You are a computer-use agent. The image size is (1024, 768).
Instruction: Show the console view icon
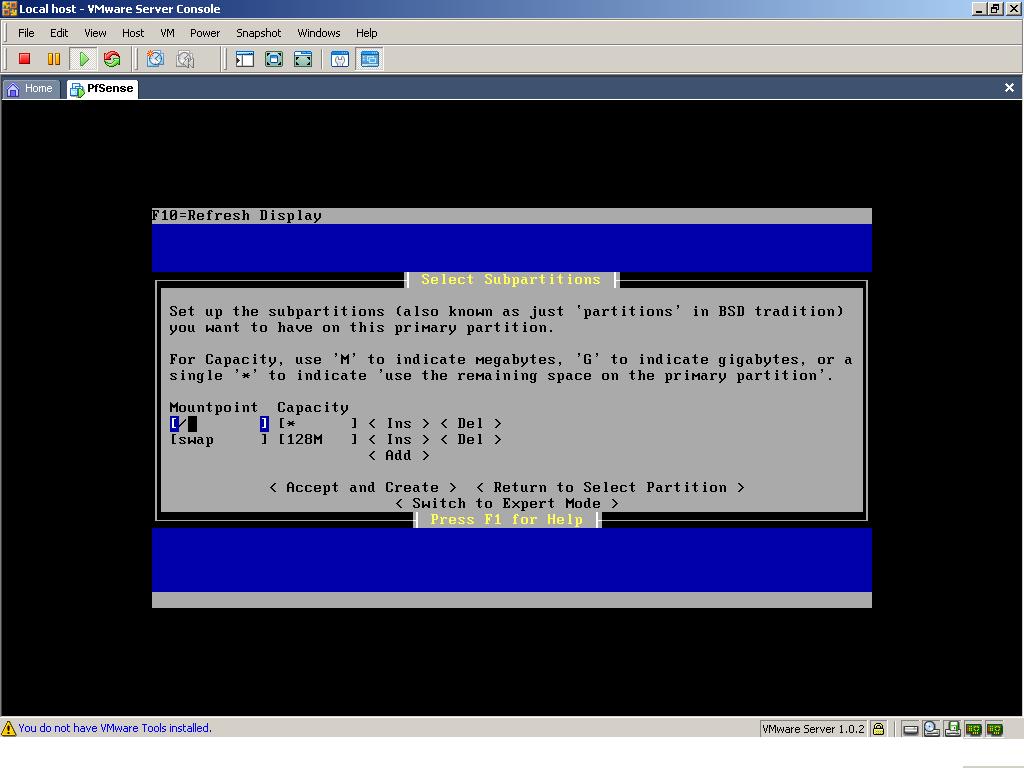(370, 59)
